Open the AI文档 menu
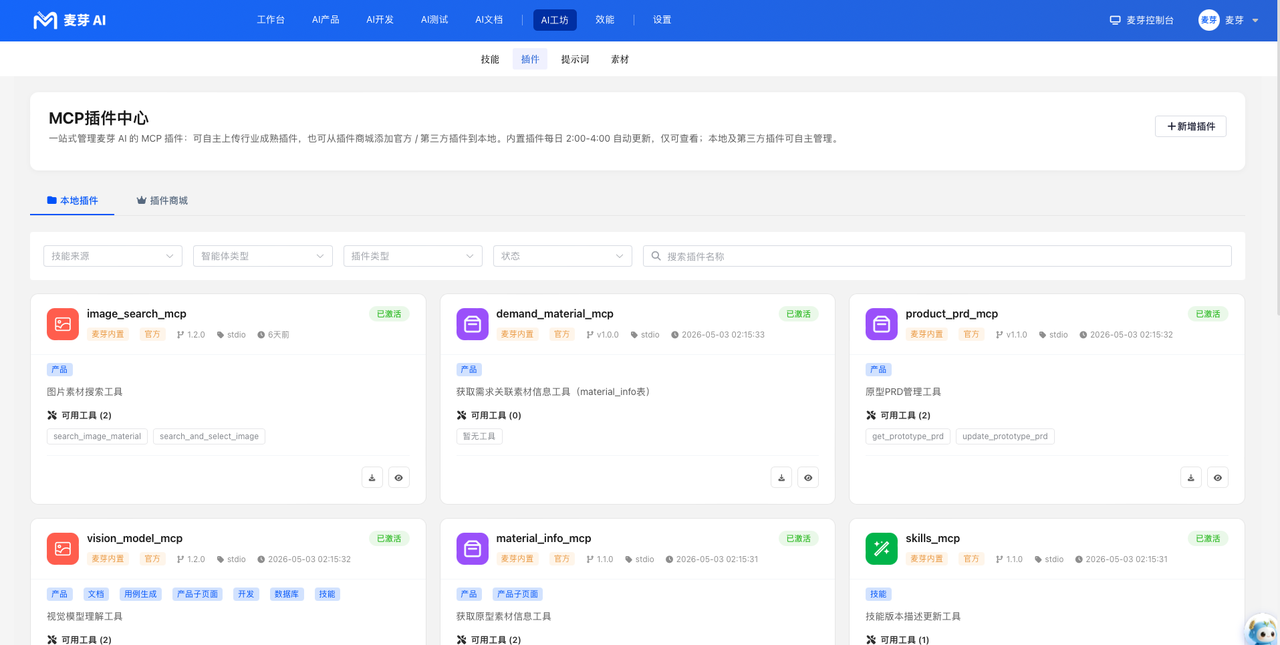 click(489, 20)
